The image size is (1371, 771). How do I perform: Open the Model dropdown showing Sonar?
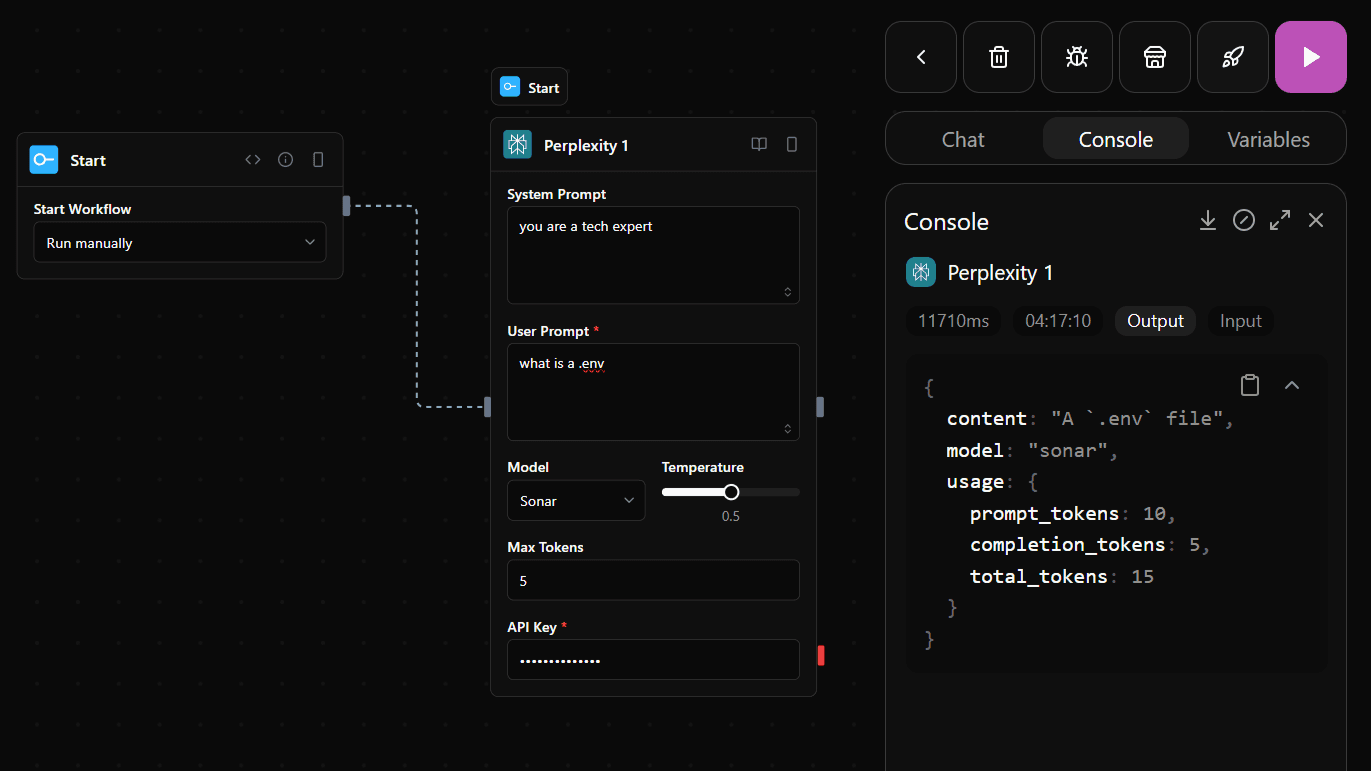point(576,500)
